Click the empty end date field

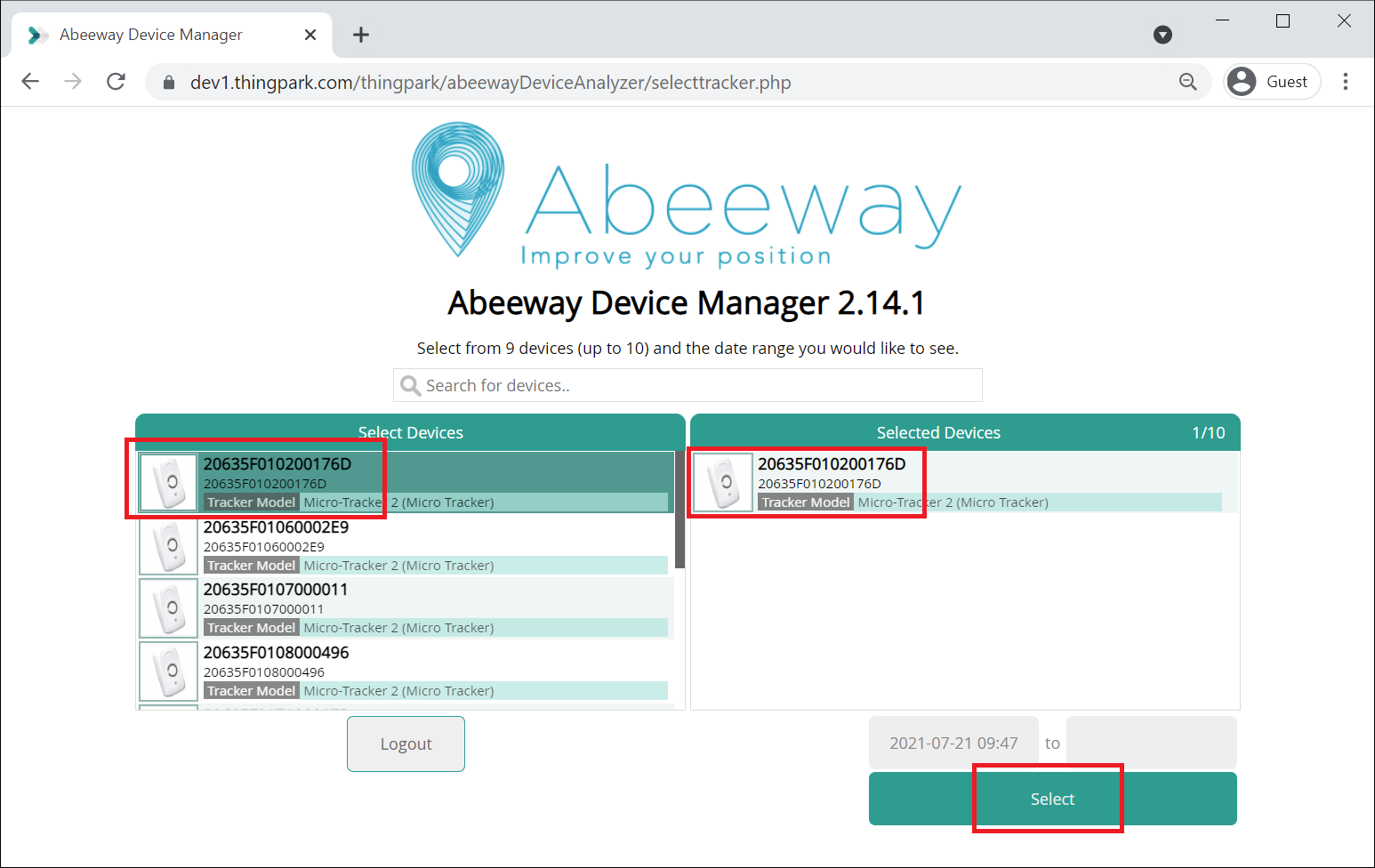[1152, 743]
